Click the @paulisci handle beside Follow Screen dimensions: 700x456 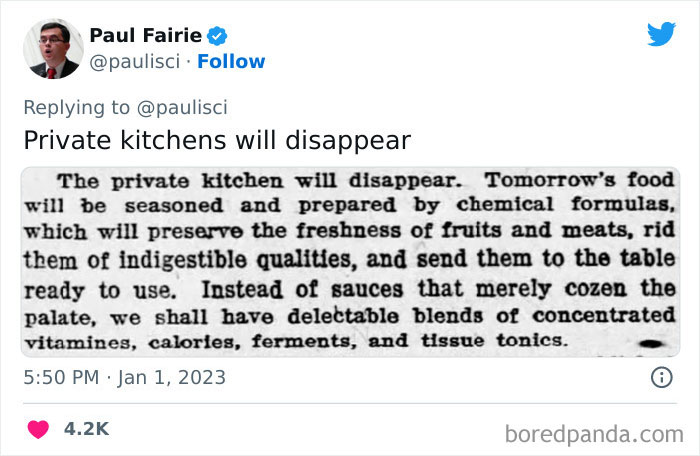(134, 62)
